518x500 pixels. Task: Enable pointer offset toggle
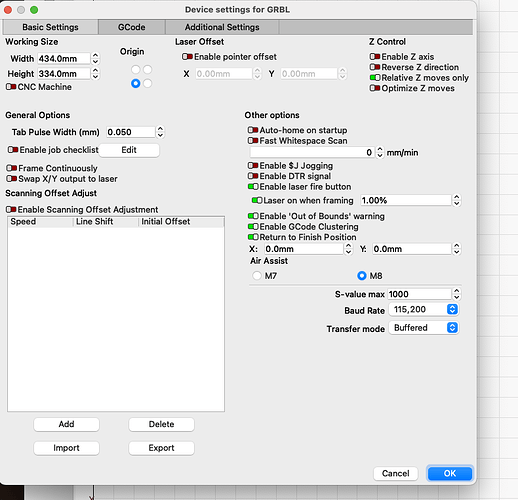point(187,57)
